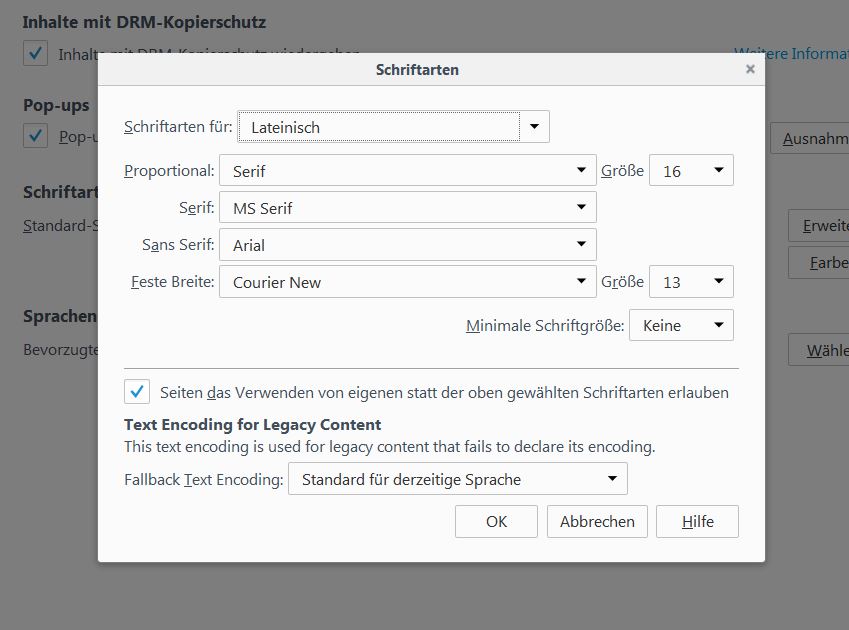The width and height of the screenshot is (849, 630).
Task: Expand the Feste Breite font dropdown
Action: click(407, 282)
